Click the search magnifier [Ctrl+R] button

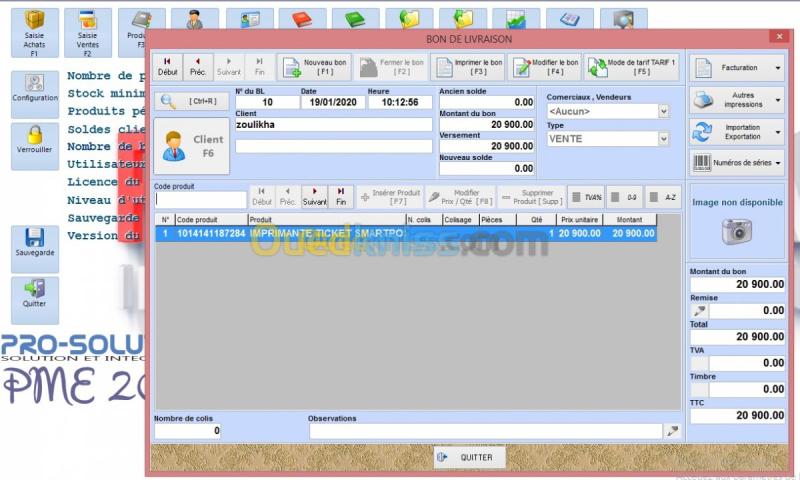tap(191, 101)
